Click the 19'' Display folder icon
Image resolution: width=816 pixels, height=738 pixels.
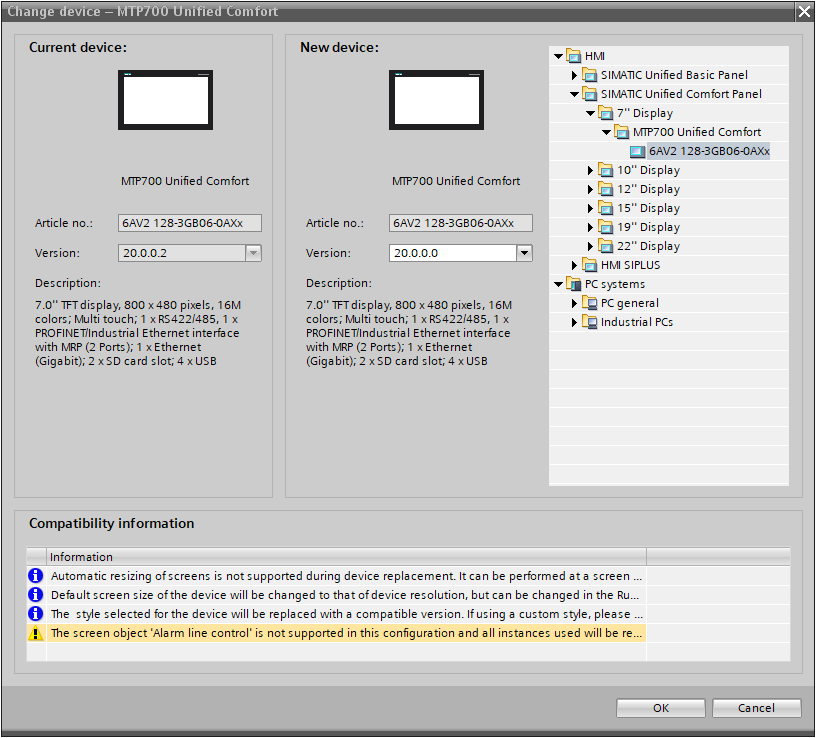click(605, 227)
